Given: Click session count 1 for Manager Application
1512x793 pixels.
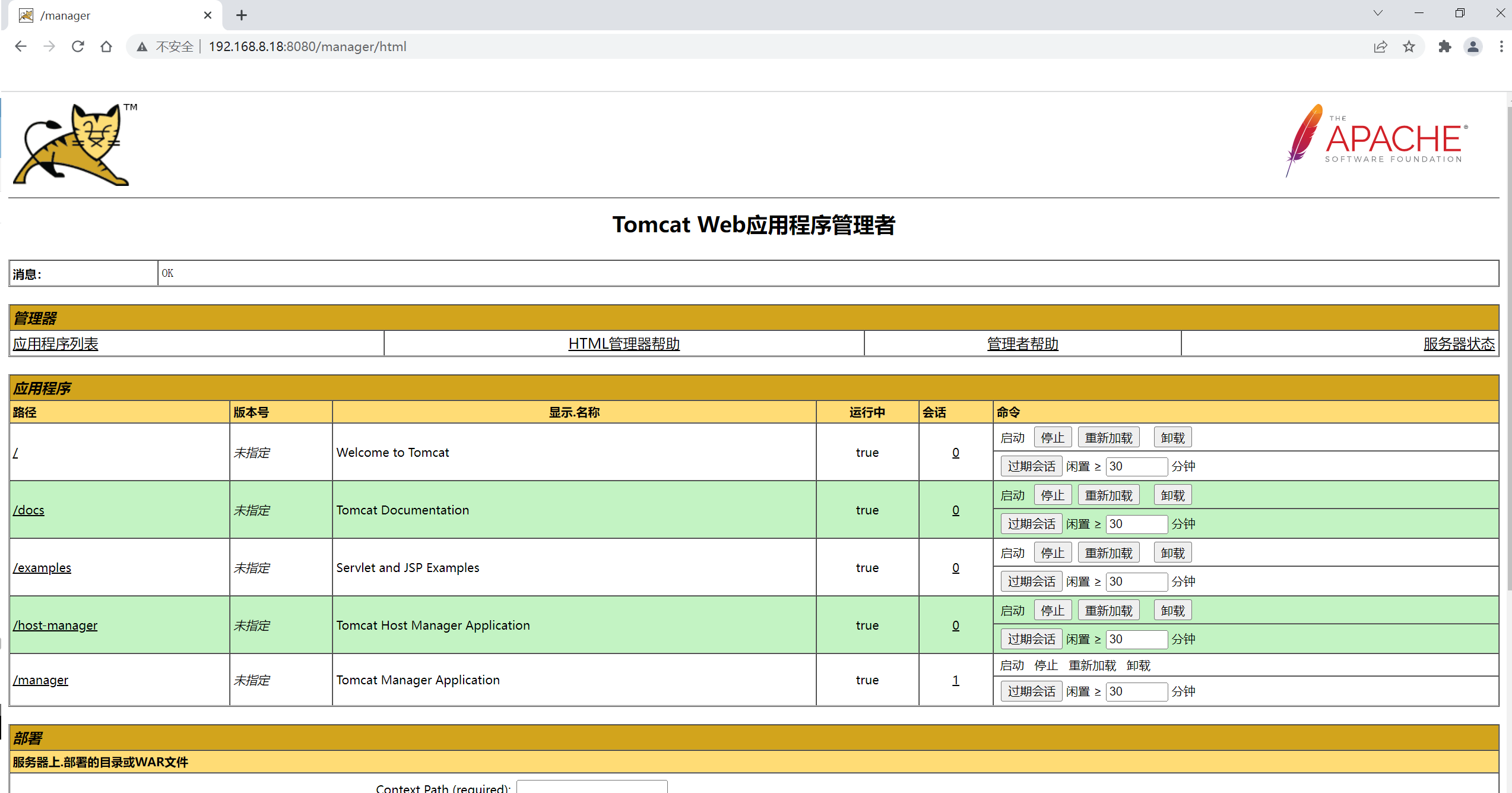Looking at the screenshot, I should tap(956, 680).
